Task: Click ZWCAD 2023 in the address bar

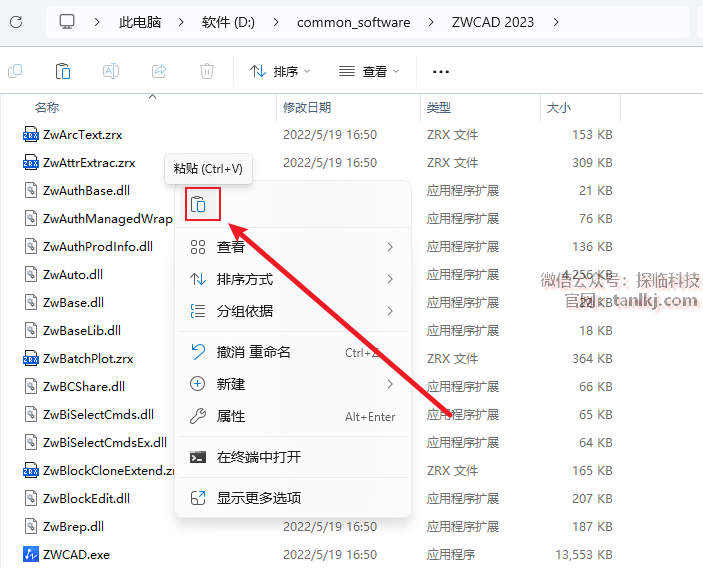Action: (x=493, y=22)
